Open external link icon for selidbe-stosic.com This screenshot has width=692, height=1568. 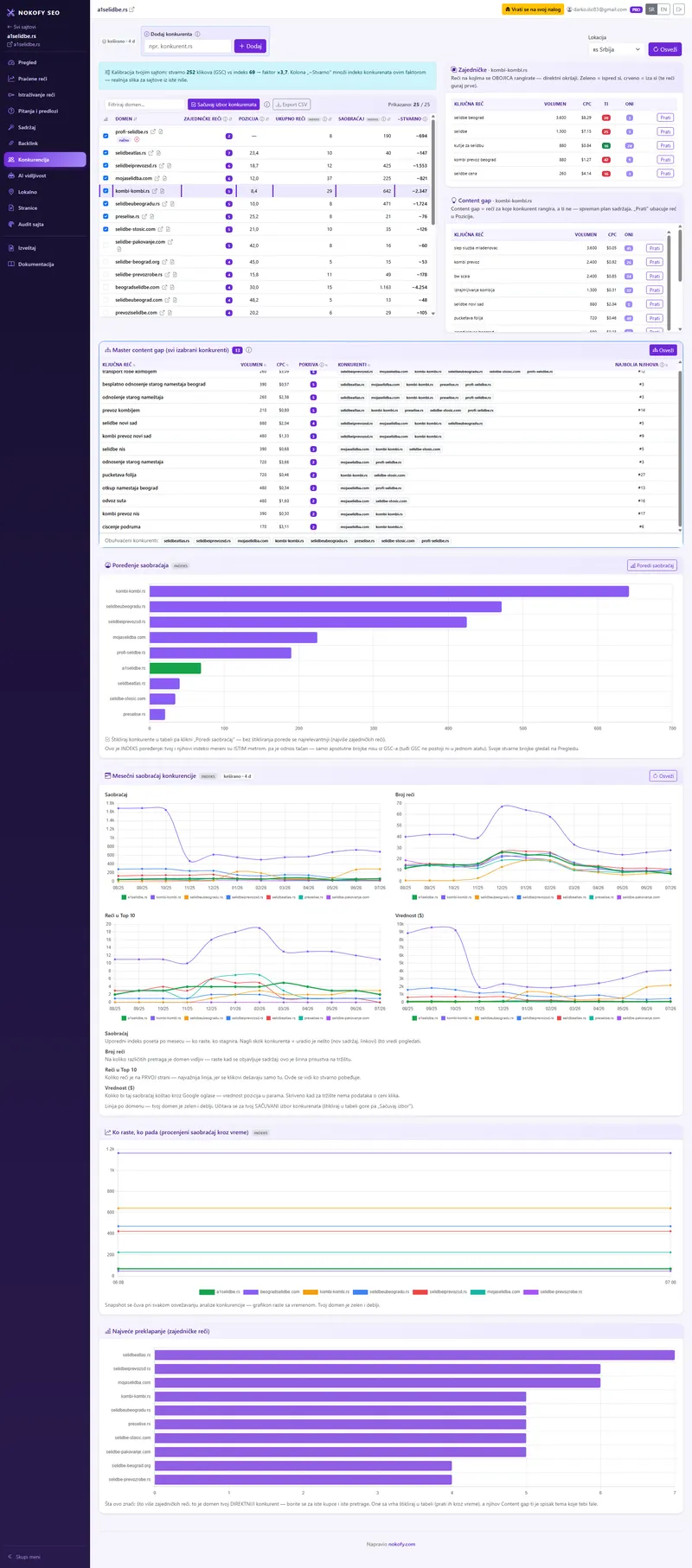(x=162, y=229)
